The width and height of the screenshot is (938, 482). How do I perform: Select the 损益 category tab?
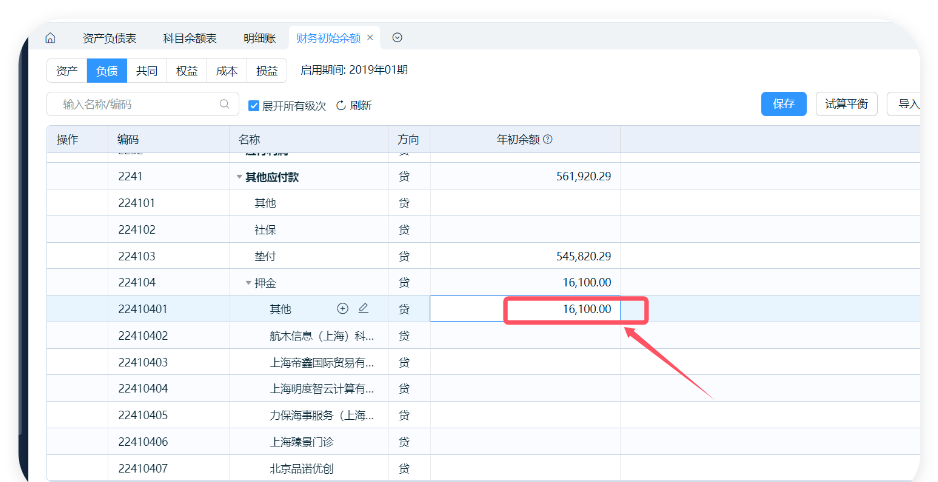point(267,71)
